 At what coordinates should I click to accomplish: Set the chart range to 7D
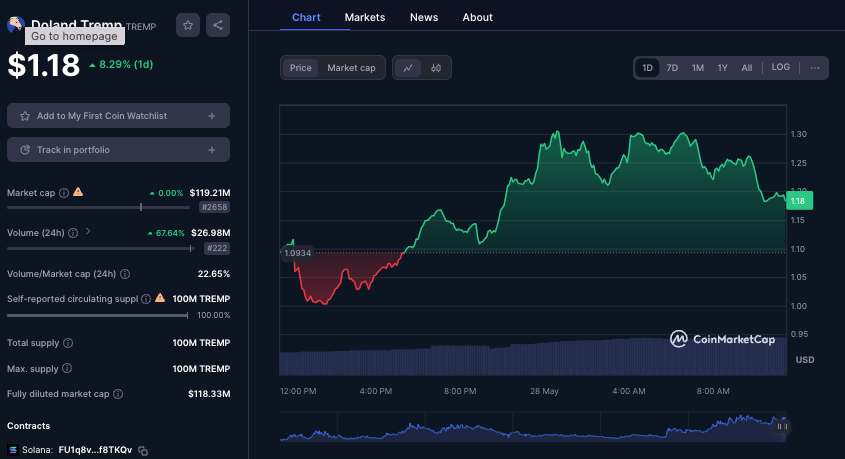coord(672,68)
